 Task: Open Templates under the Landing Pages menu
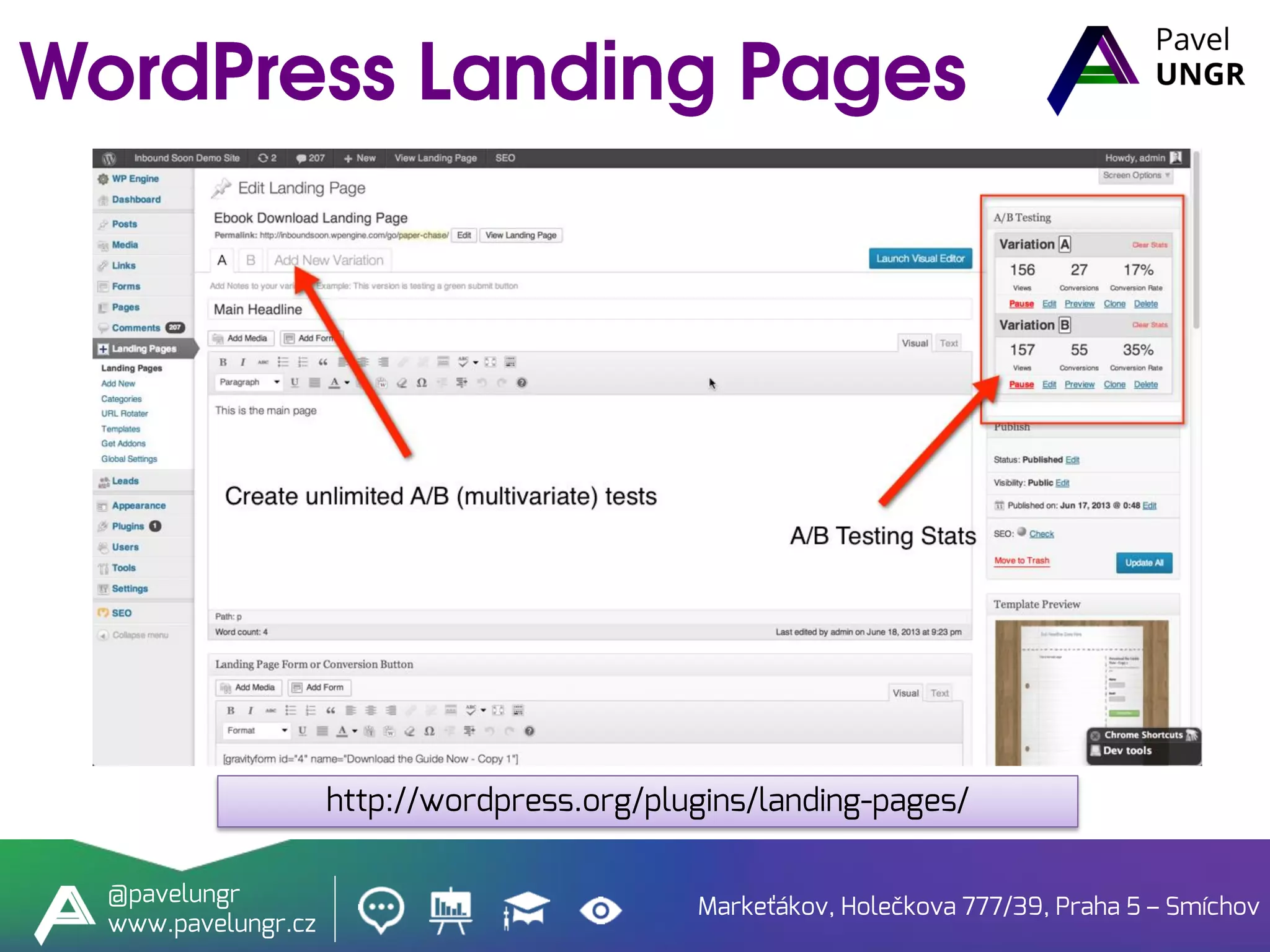(120, 429)
